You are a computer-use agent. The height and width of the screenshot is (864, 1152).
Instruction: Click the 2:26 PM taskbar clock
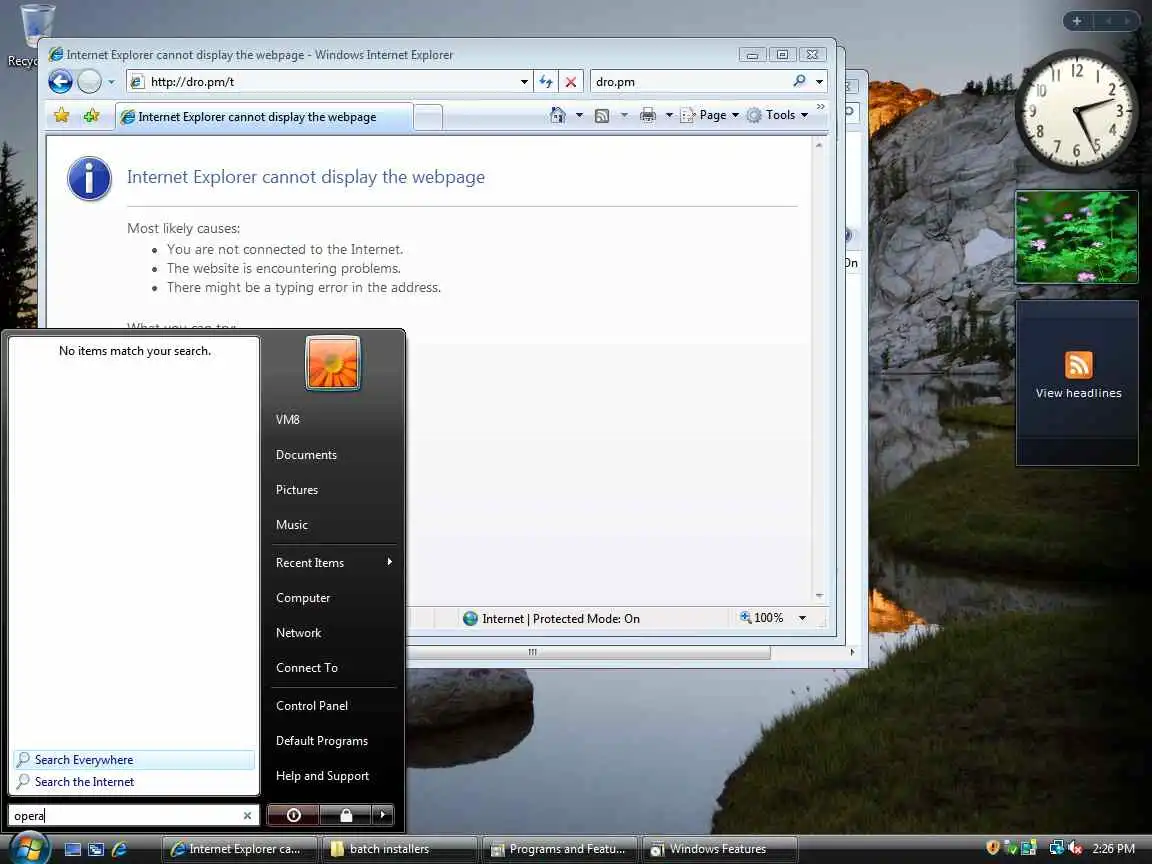(x=1113, y=849)
